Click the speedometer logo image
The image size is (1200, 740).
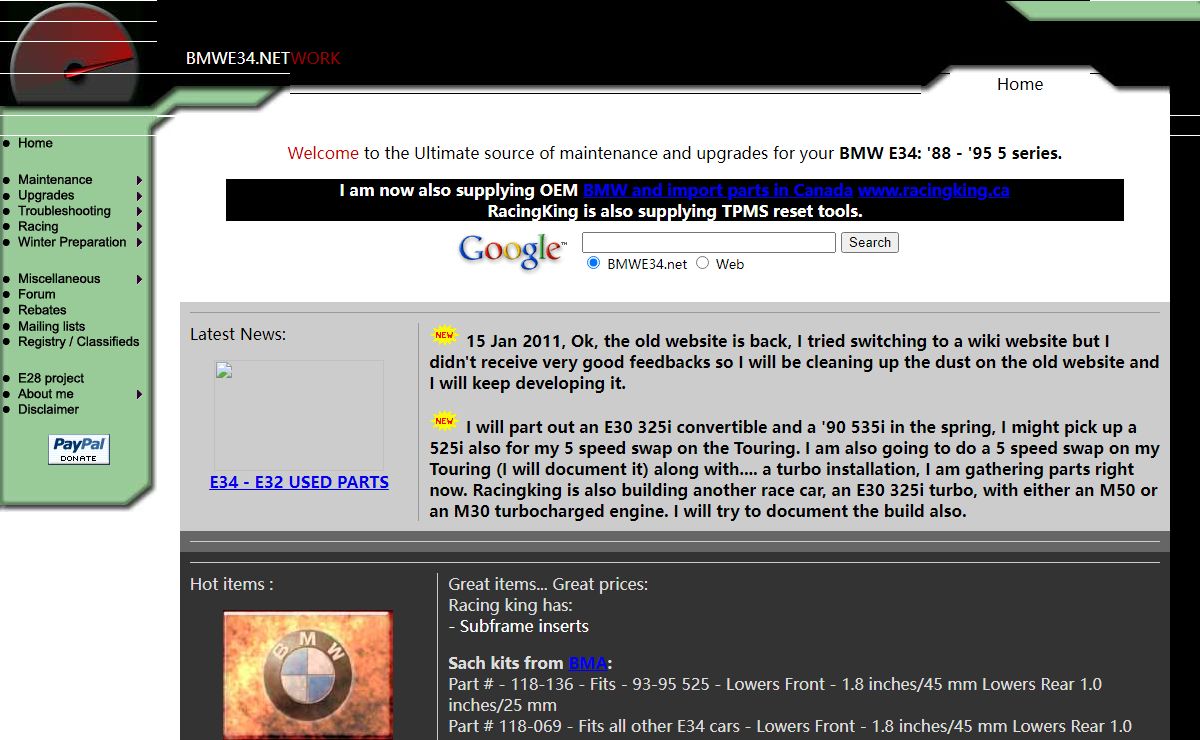coord(72,56)
